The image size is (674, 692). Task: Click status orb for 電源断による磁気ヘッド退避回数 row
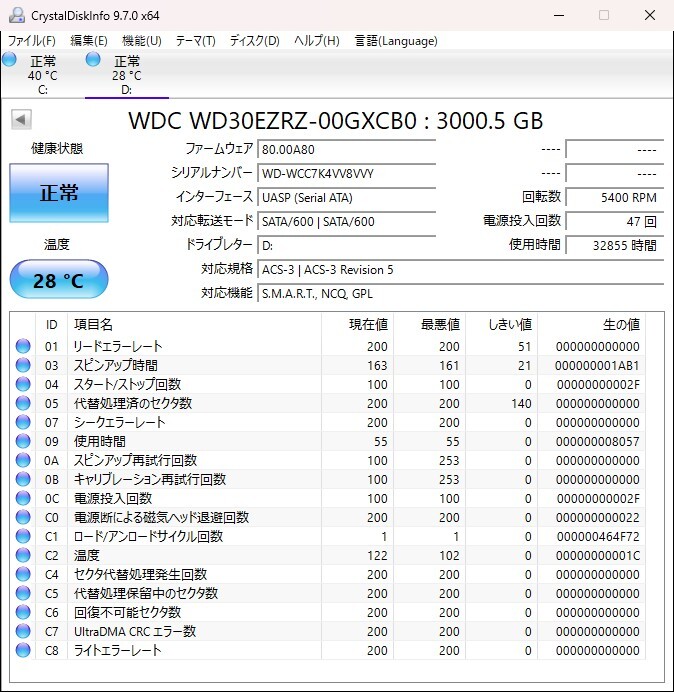pos(23,517)
